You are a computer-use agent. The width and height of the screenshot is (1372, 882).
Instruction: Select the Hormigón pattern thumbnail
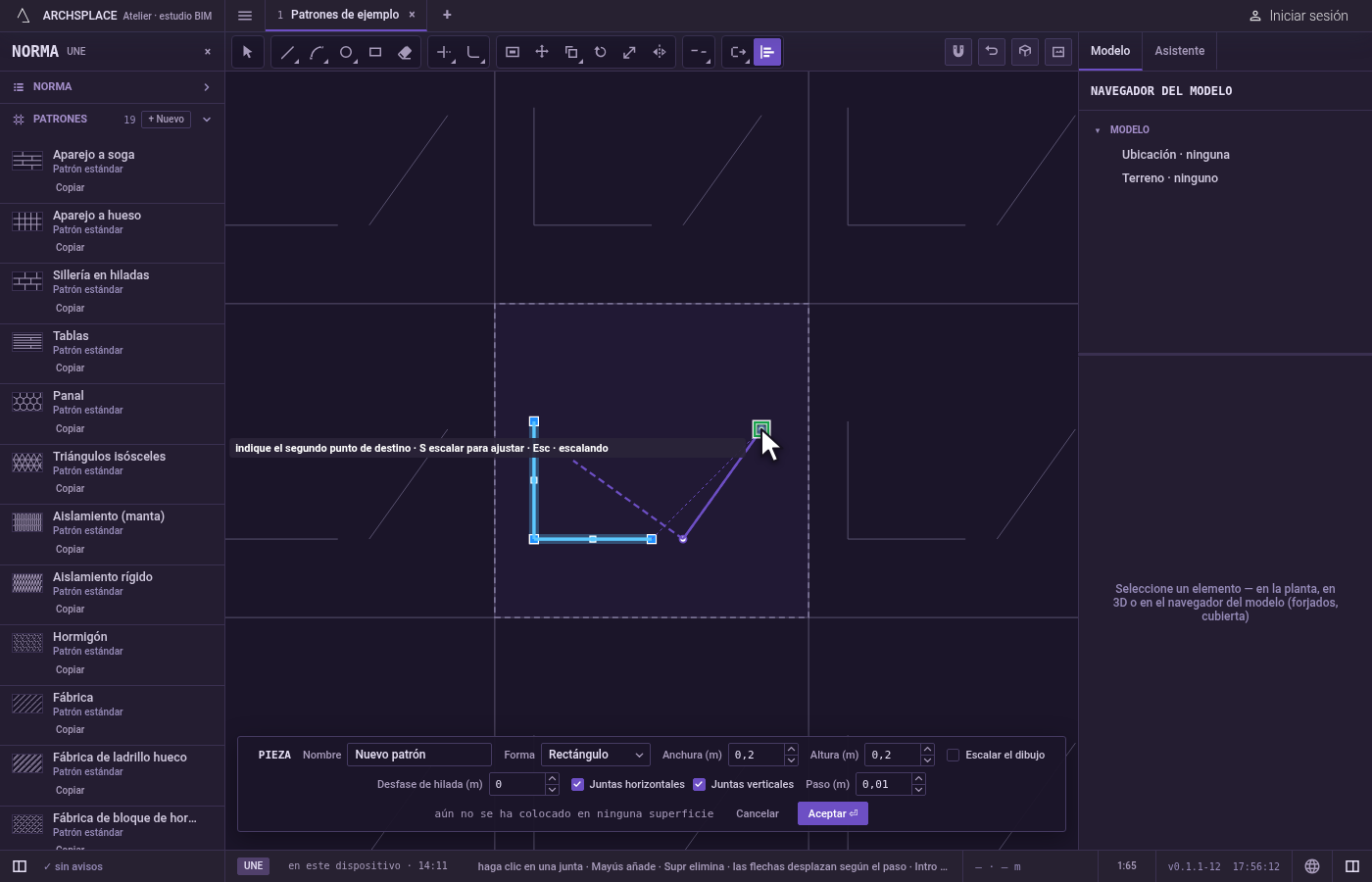point(27,643)
